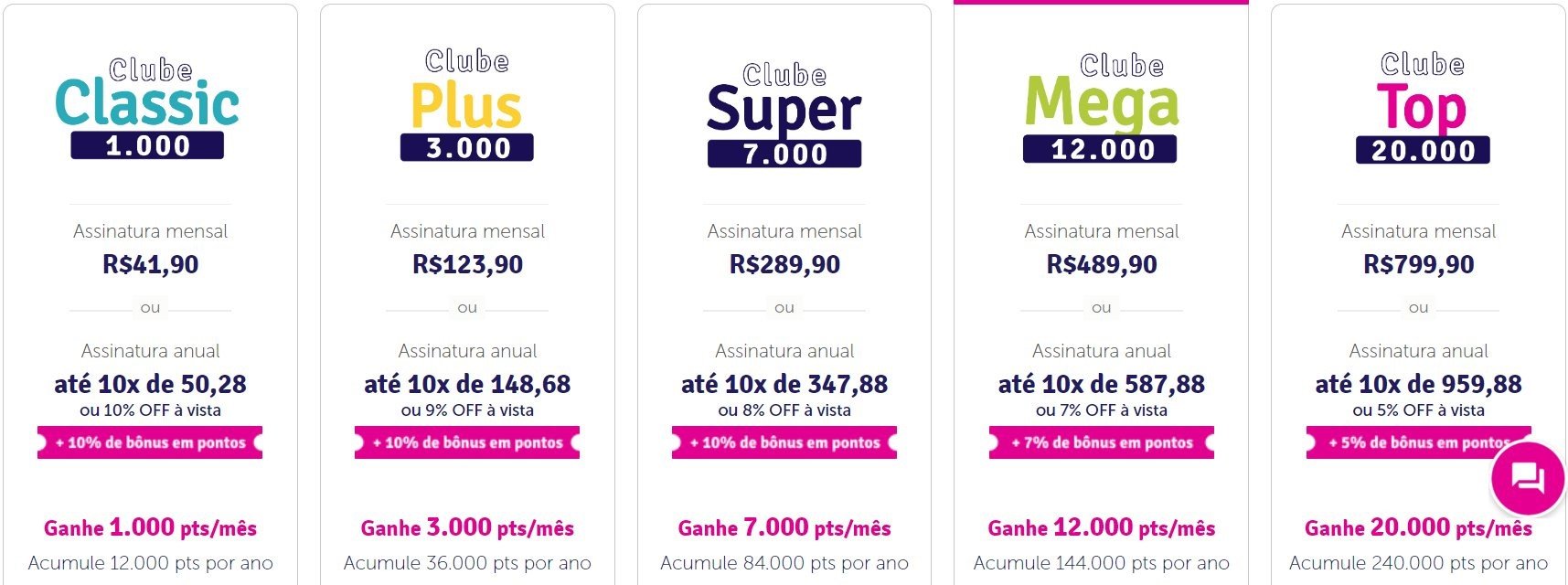Viewport: 1568px width, 585px height.
Task: Select annual plan até 10x de 587,88
Action: (x=1102, y=384)
